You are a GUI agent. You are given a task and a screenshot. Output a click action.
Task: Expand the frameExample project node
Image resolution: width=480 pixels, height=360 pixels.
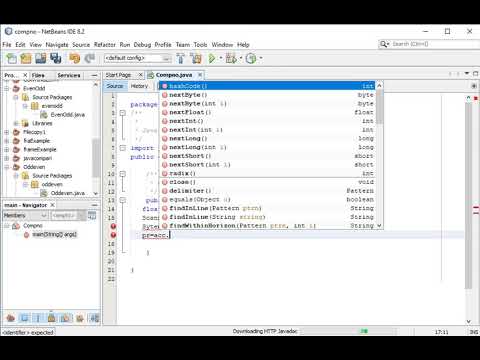tap(6, 150)
